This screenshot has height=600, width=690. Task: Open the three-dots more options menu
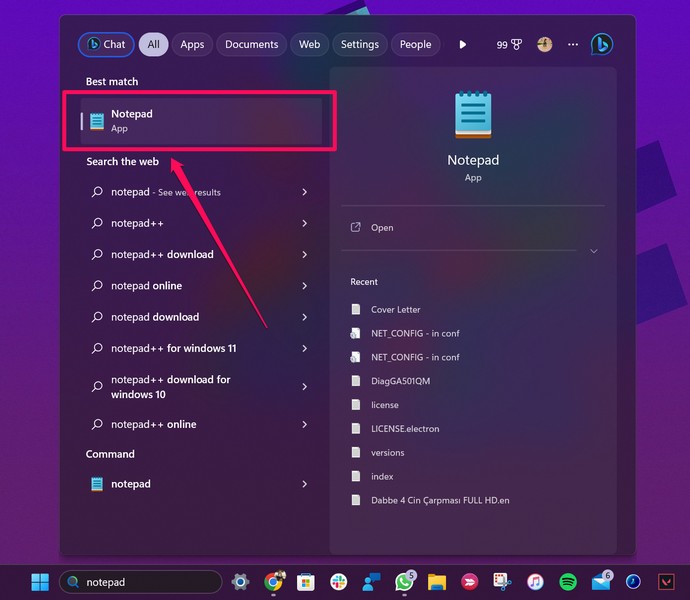[573, 44]
